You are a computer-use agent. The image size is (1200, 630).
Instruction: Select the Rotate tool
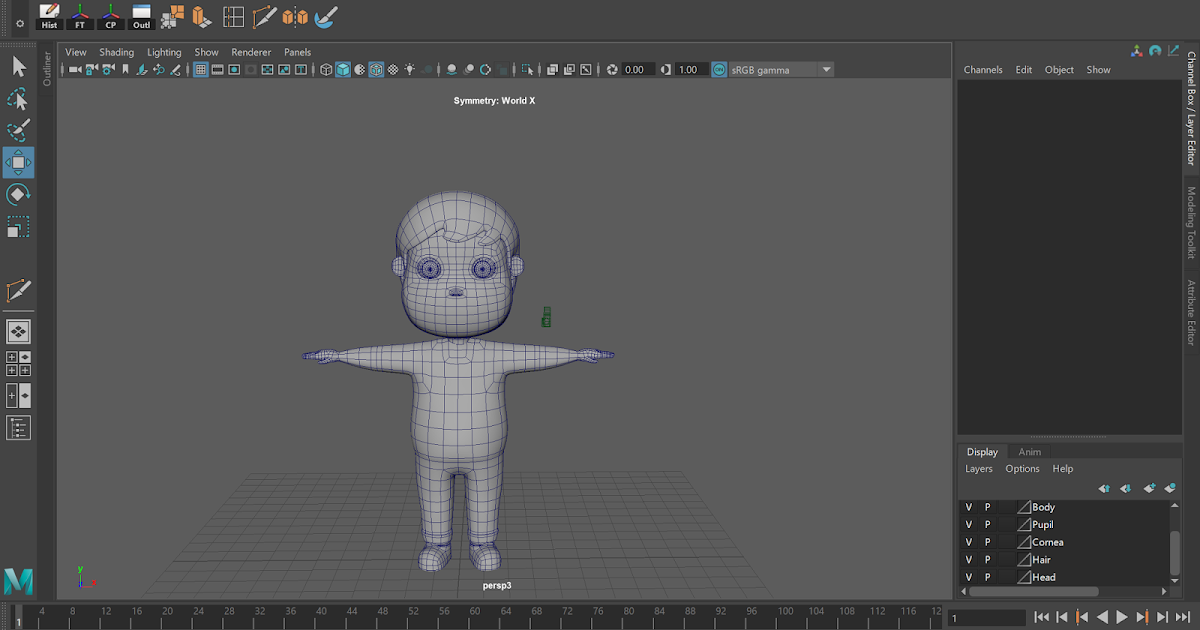[17, 194]
